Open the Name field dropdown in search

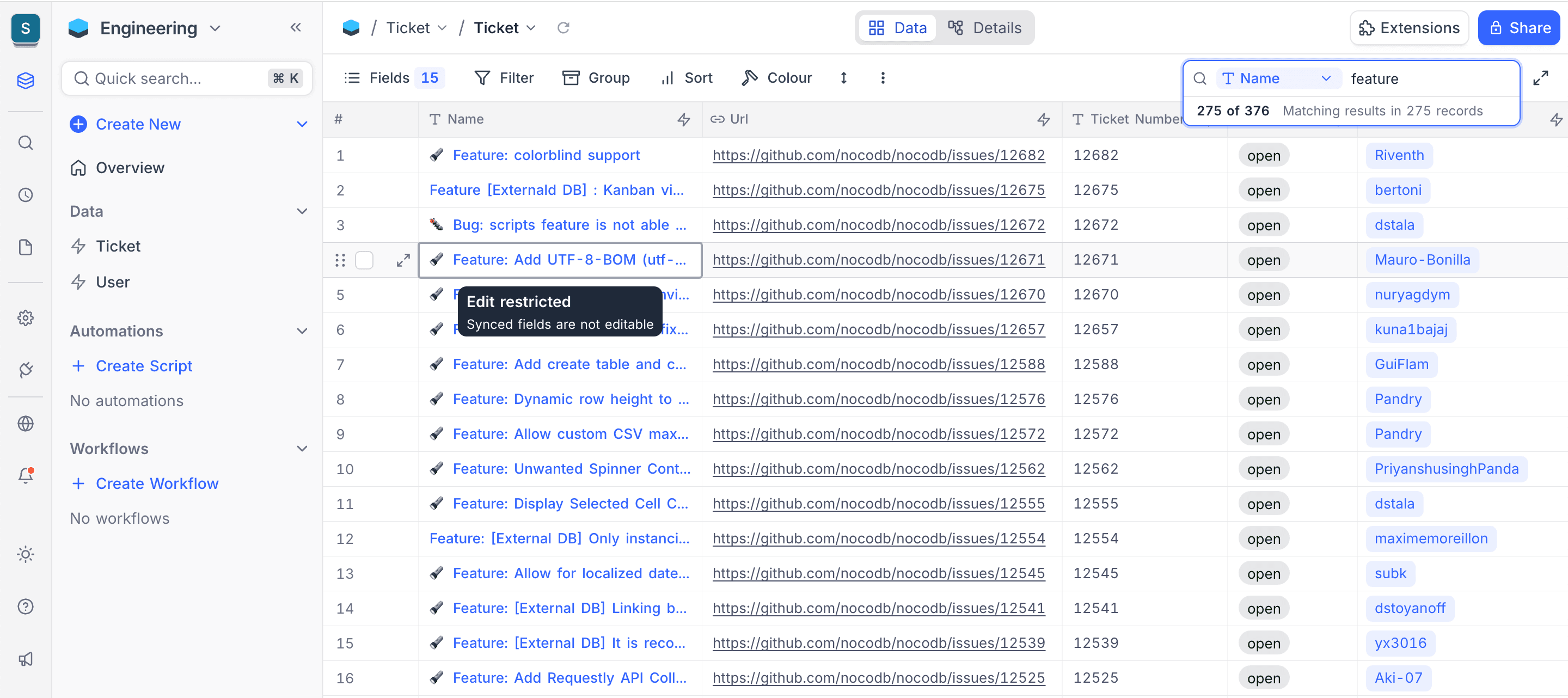[1278, 78]
